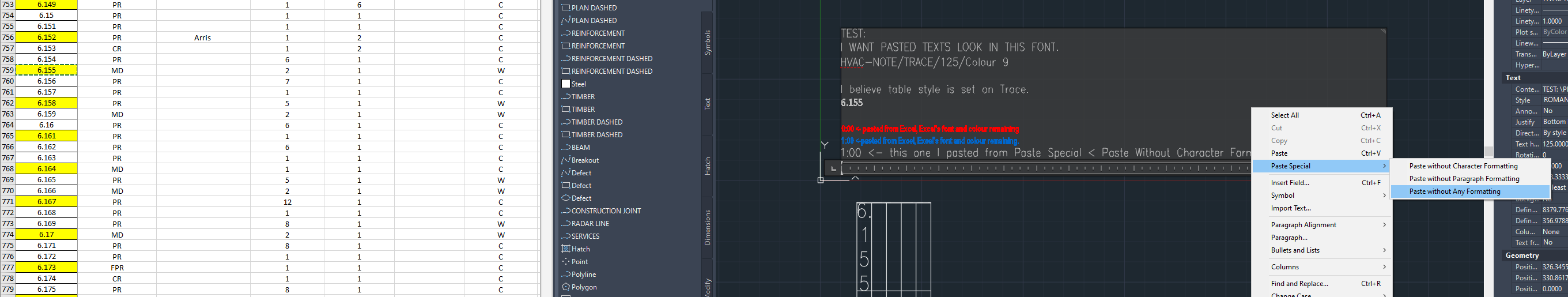Select the BEAM polyline tool
Screen dimensions: 1568x297
(575, 148)
